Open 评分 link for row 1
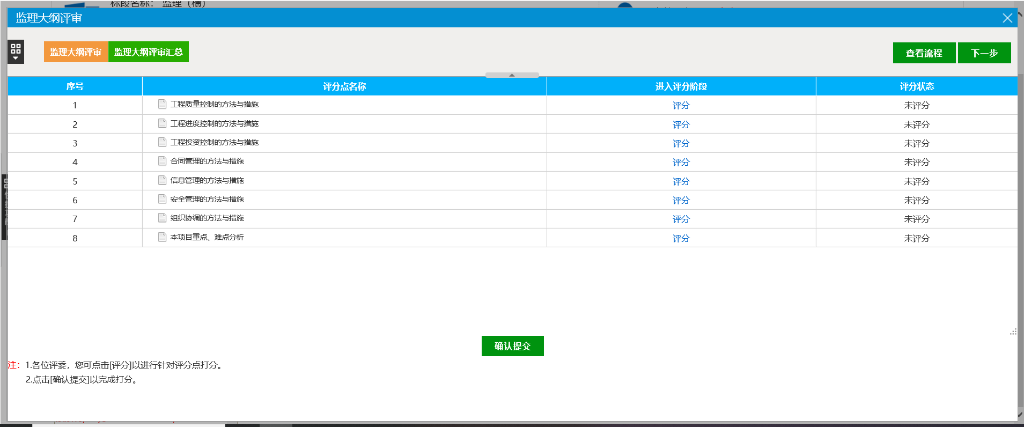 [681, 105]
